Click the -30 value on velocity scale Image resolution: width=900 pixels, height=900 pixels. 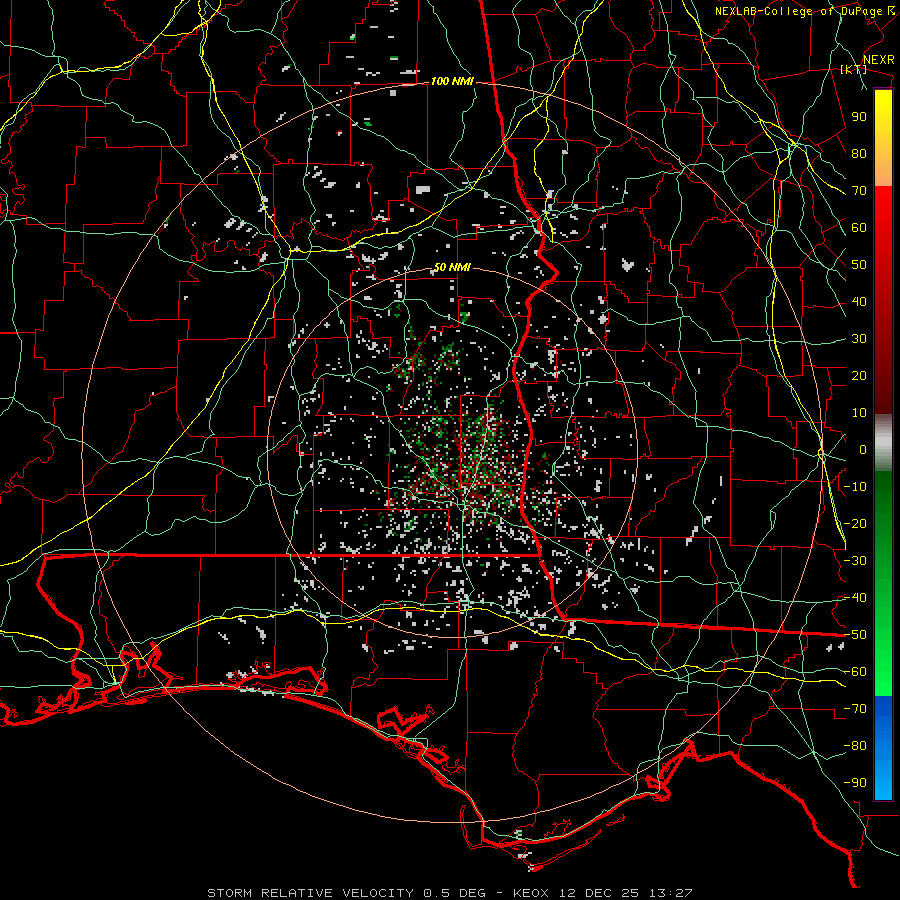tap(855, 561)
